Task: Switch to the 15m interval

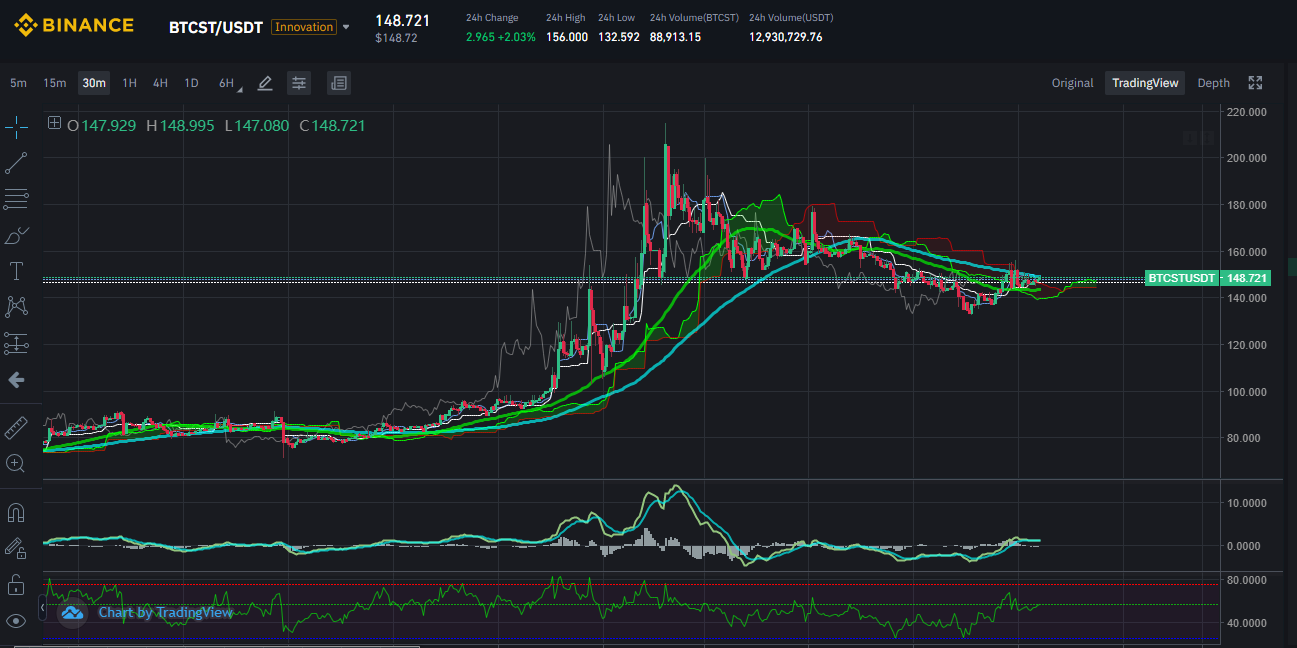Action: click(55, 83)
